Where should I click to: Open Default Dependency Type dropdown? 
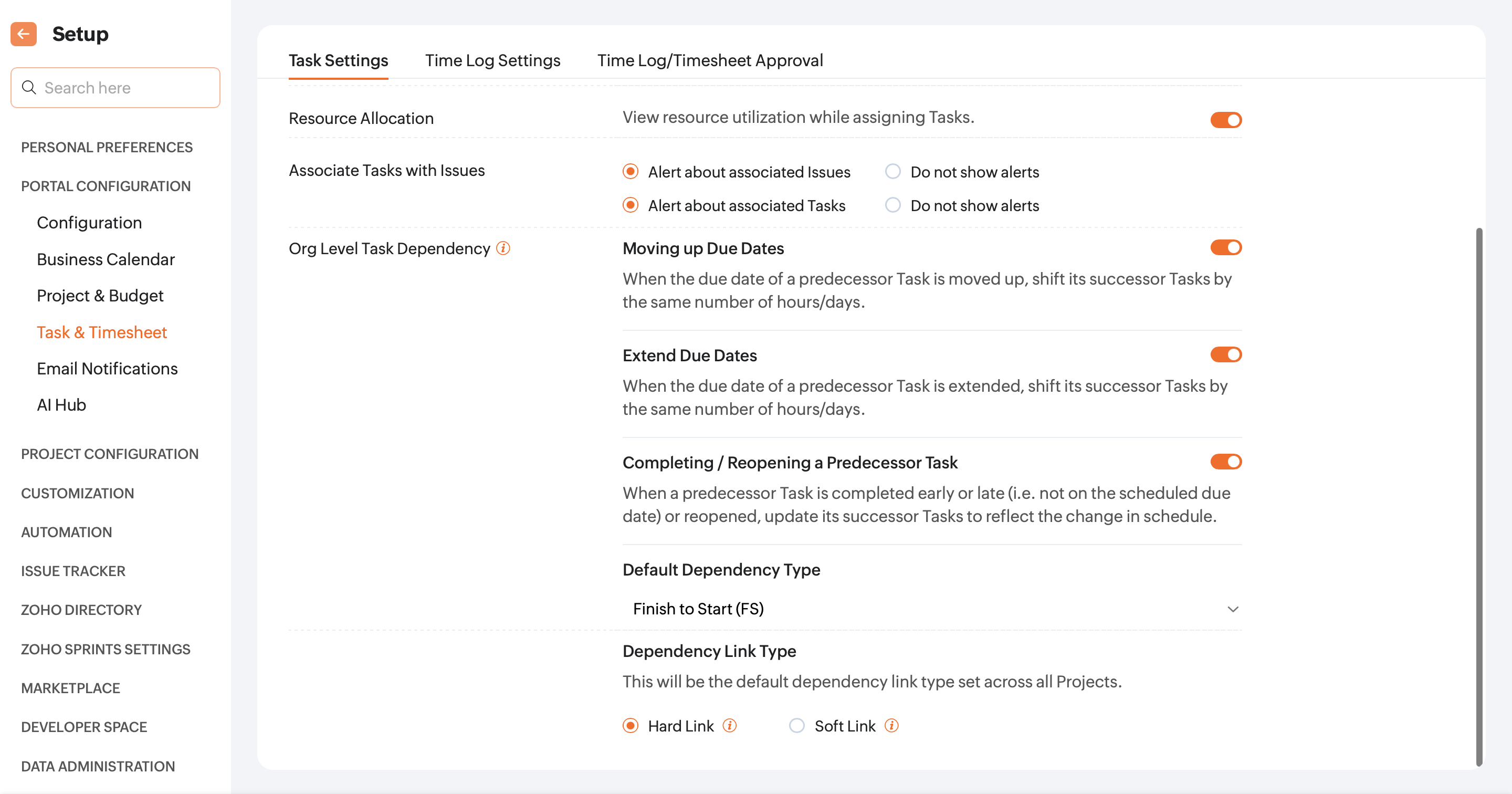coord(932,609)
